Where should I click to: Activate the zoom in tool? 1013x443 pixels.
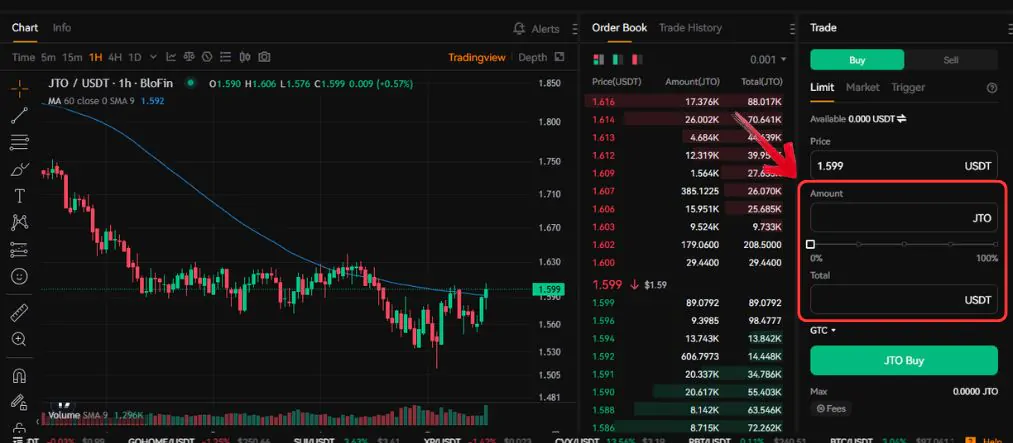[19, 340]
